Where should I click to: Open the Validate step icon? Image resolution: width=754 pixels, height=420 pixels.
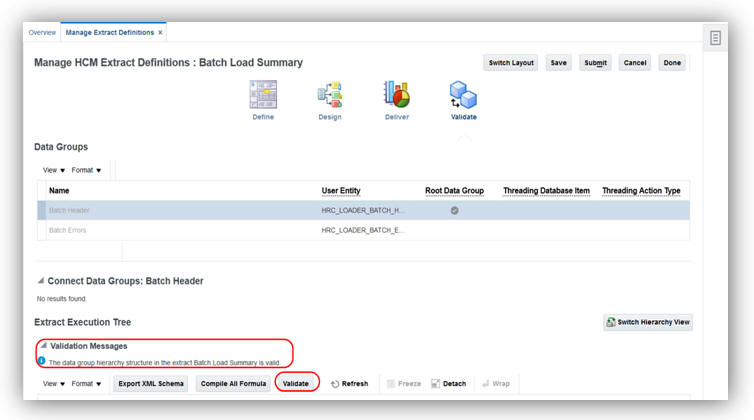463,95
